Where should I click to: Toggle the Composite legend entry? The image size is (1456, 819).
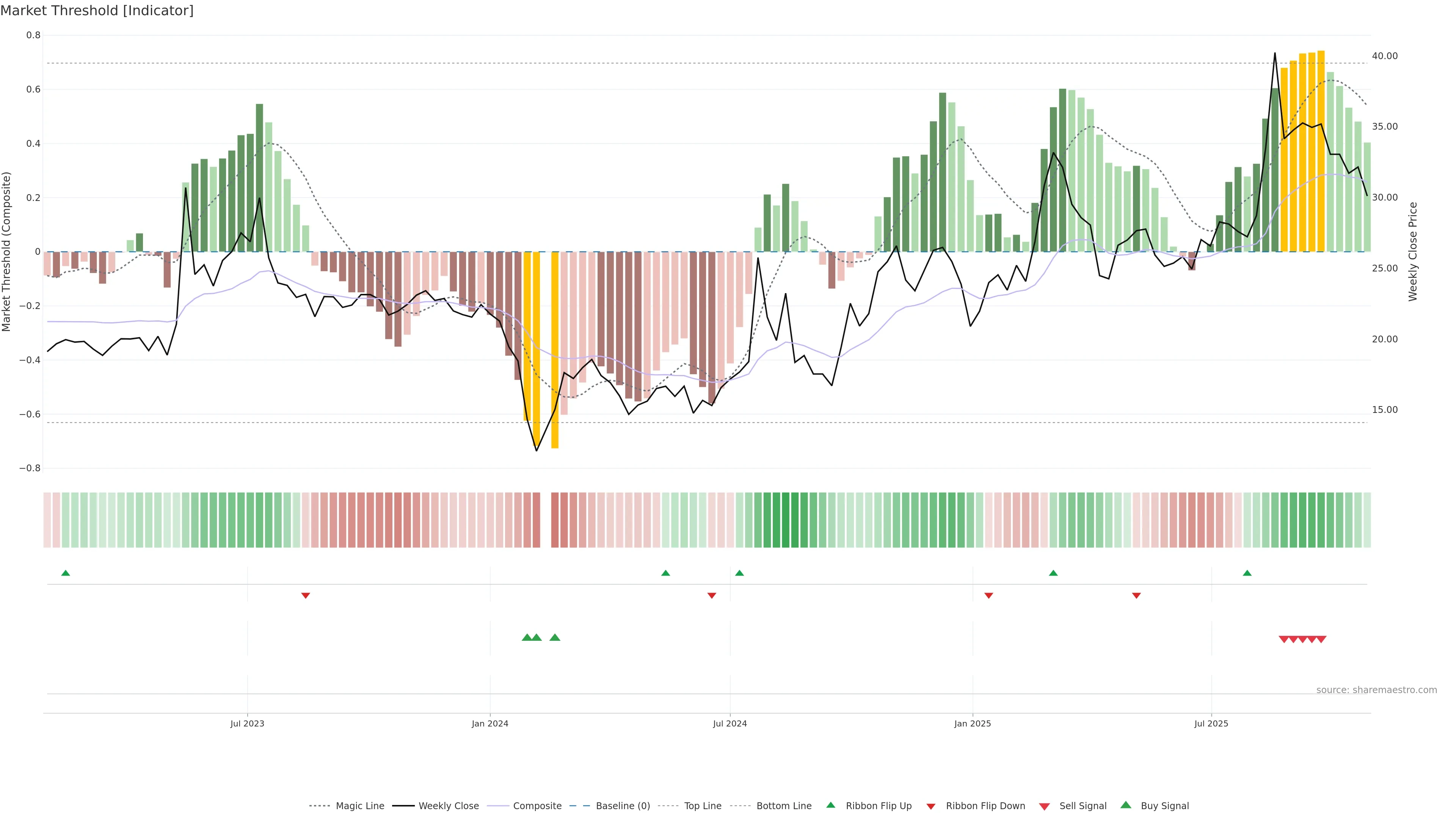(x=537, y=806)
